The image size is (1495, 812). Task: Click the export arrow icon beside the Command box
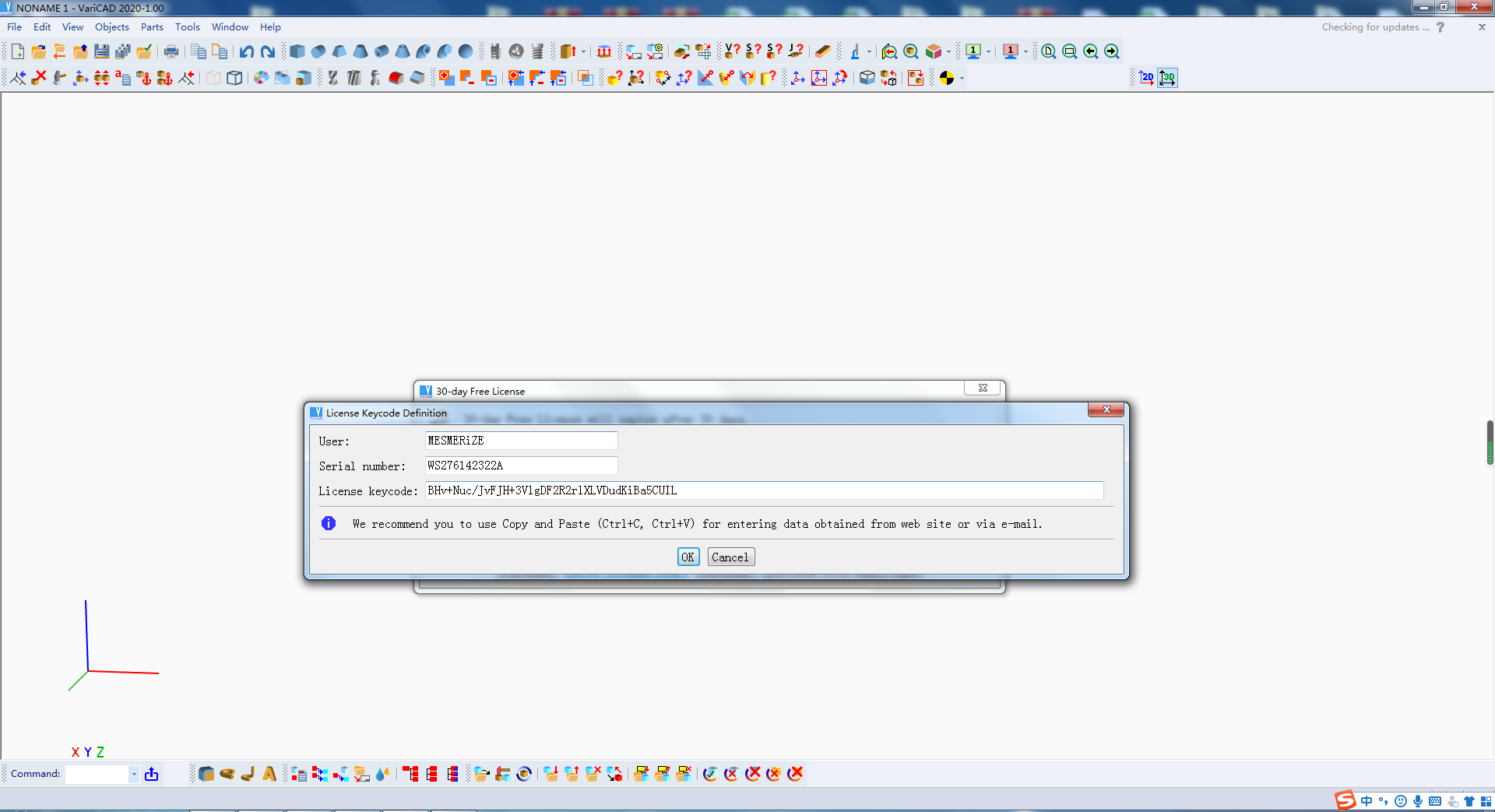(152, 774)
